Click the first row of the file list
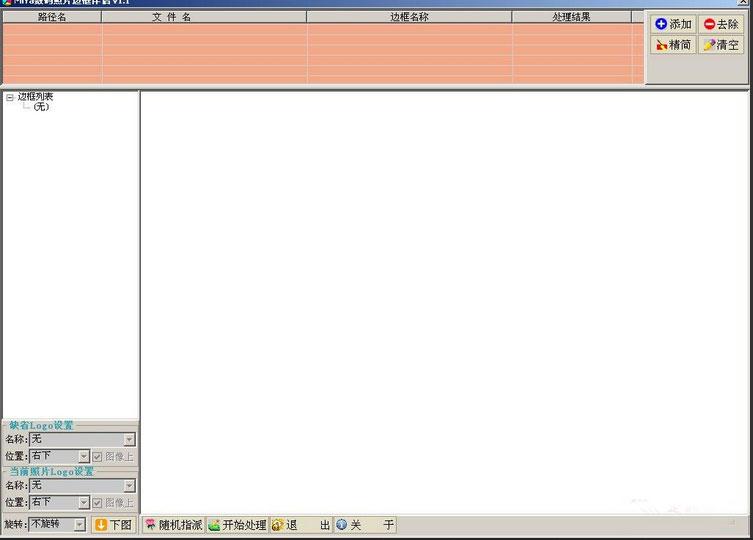The image size is (753, 540). coord(323,29)
